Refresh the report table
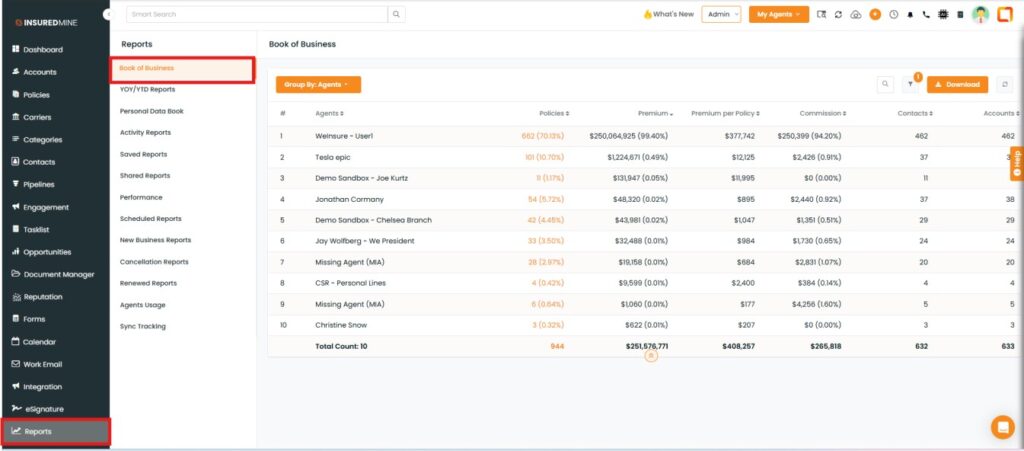This screenshot has width=1024, height=451. [x=1005, y=85]
